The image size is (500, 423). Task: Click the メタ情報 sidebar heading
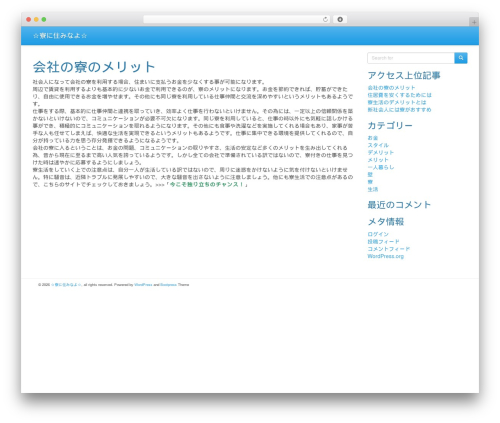click(x=386, y=222)
